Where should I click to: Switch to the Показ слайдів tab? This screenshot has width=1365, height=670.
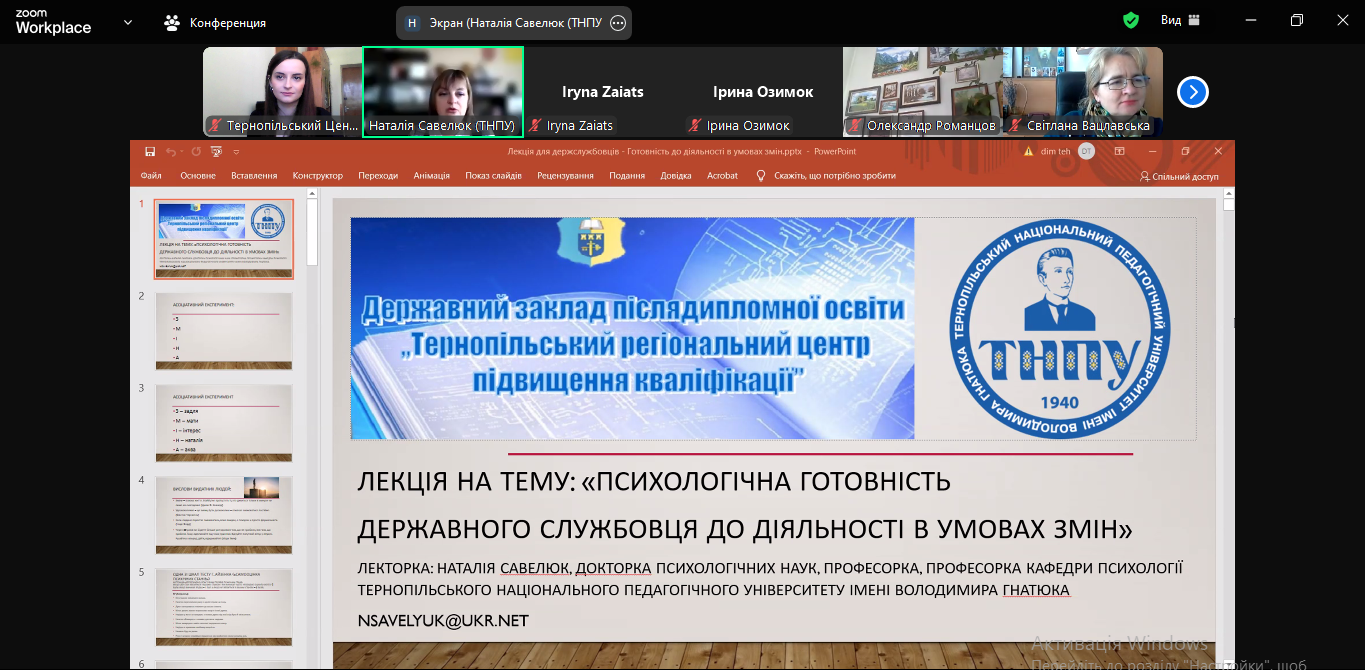493,176
